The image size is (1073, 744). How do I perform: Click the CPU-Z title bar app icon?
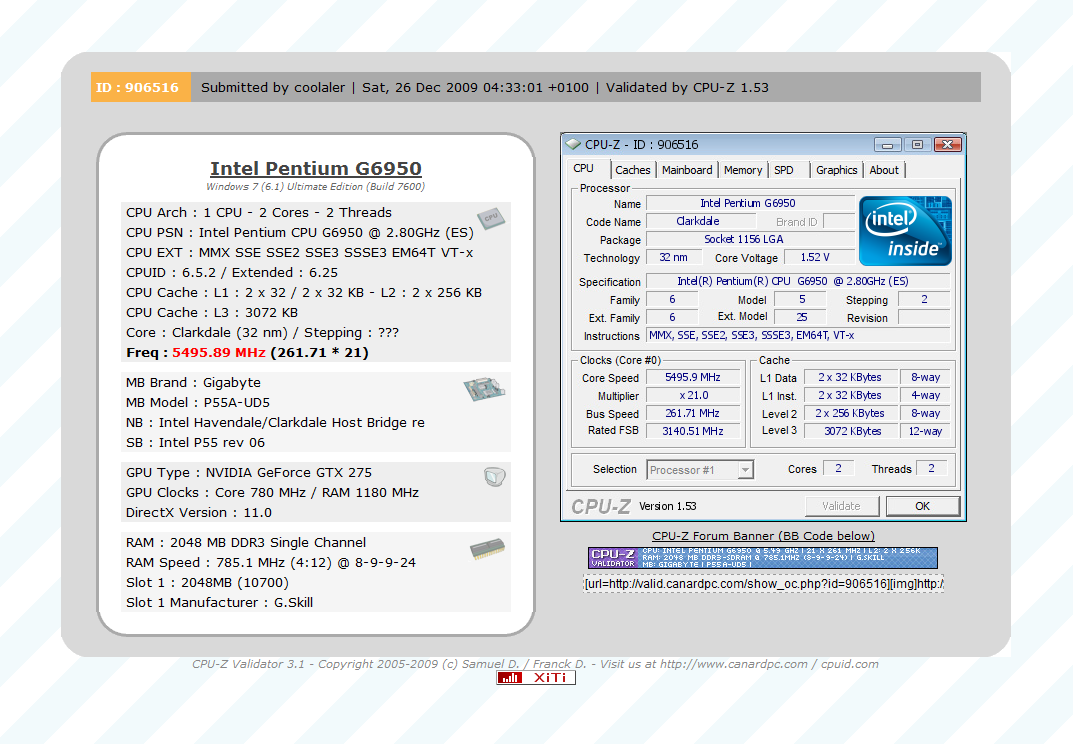pyautogui.click(x=572, y=144)
